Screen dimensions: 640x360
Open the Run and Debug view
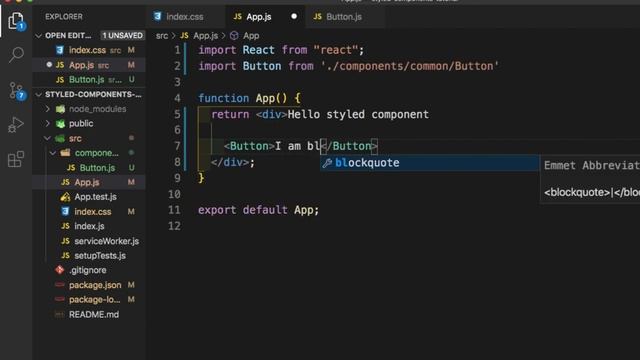coord(16,125)
